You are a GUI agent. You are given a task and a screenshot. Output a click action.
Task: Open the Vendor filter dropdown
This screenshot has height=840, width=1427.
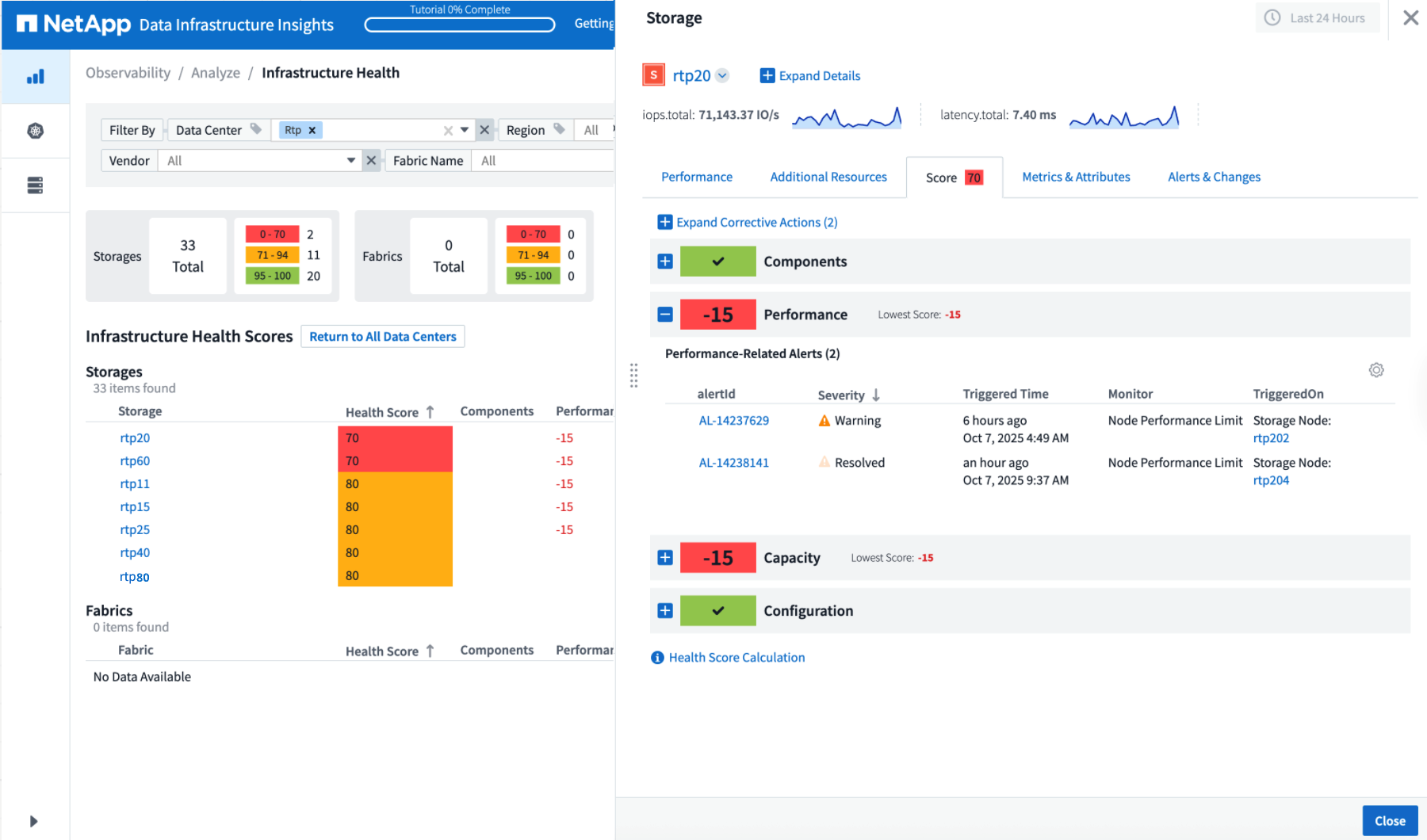point(351,161)
